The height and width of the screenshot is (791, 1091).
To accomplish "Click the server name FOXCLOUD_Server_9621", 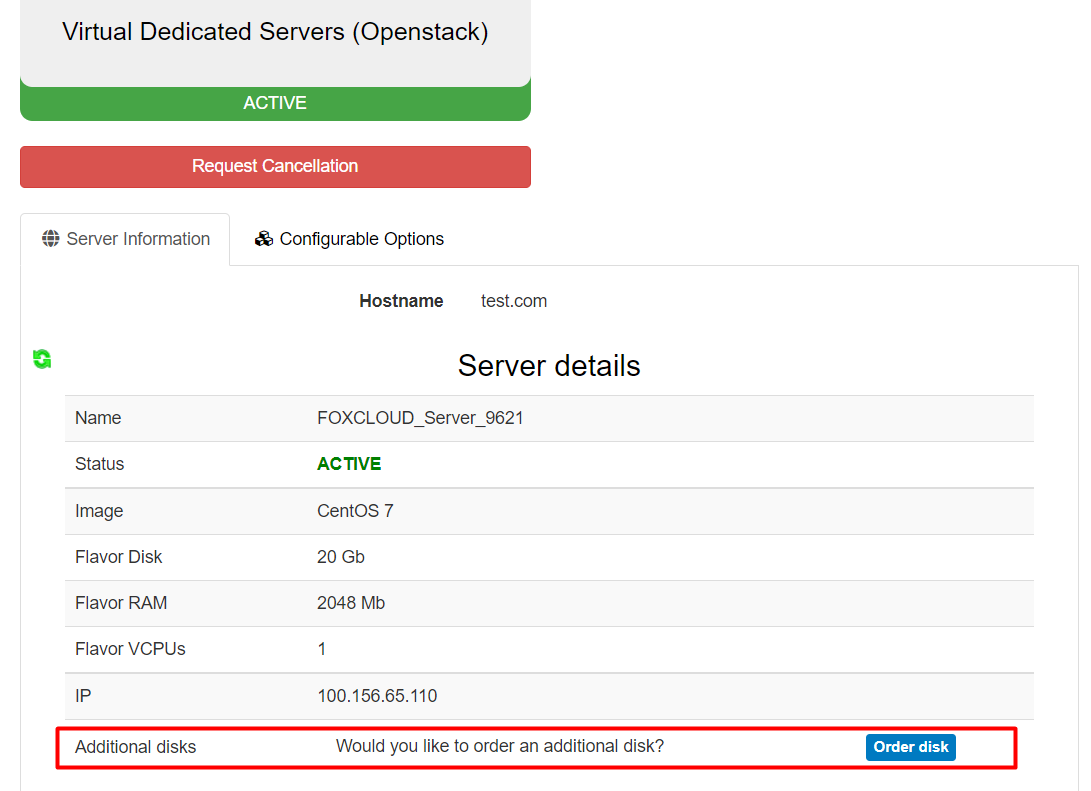I will point(420,418).
